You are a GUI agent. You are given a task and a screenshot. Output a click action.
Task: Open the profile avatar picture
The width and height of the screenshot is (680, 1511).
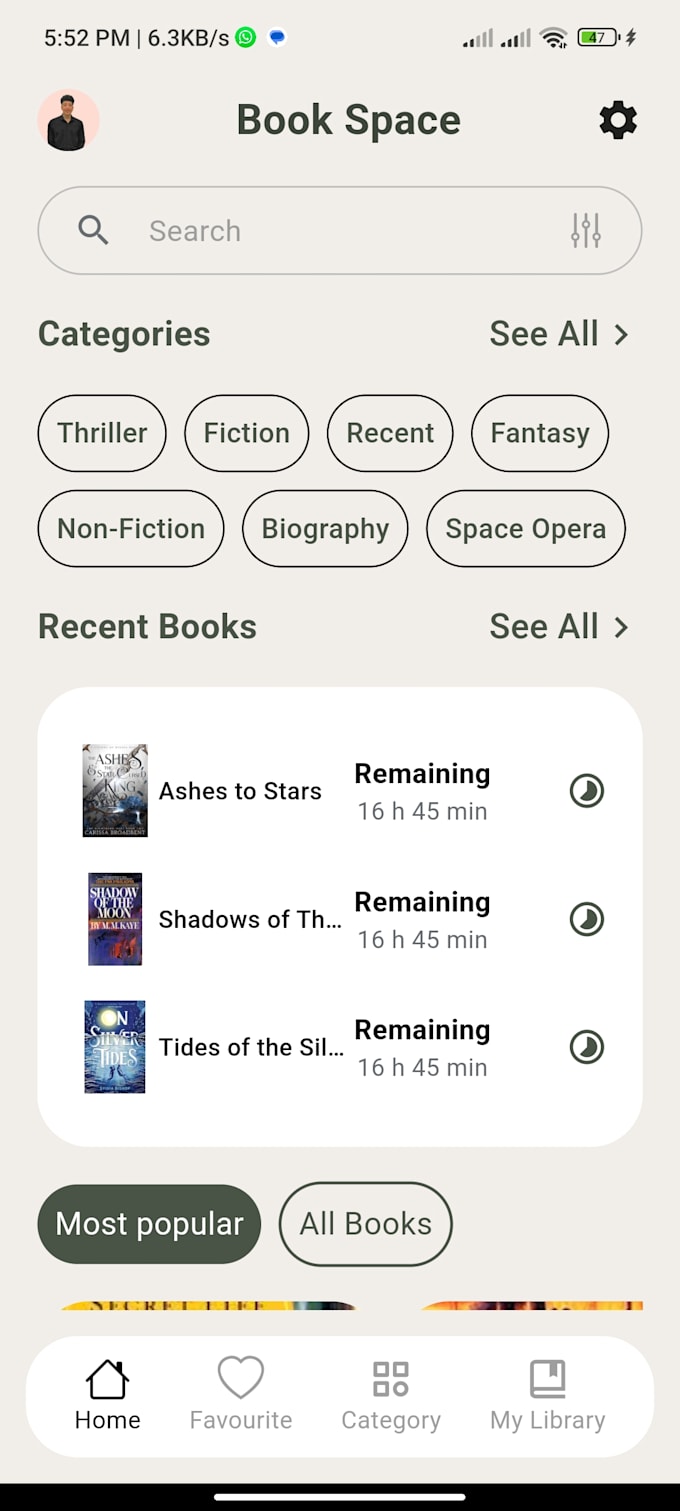pos(68,121)
